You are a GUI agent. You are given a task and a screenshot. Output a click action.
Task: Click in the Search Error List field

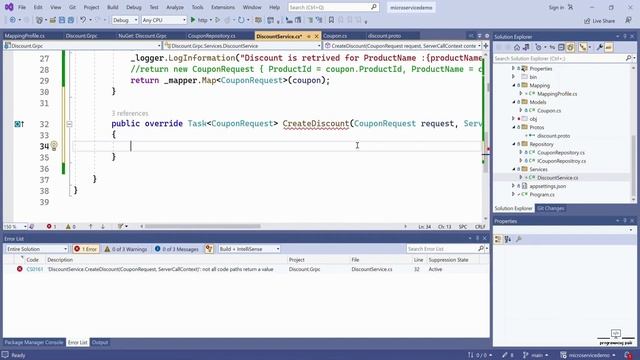[441, 249]
